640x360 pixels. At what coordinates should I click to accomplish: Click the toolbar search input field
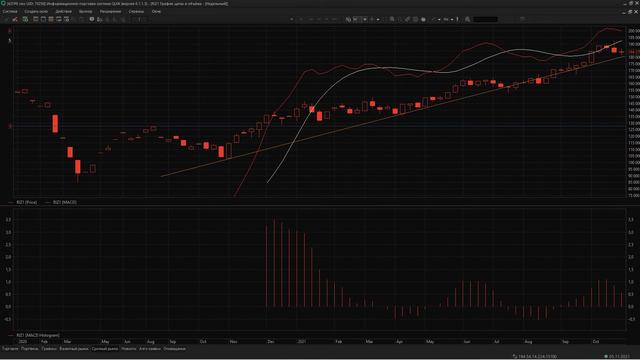(x=485, y=19)
